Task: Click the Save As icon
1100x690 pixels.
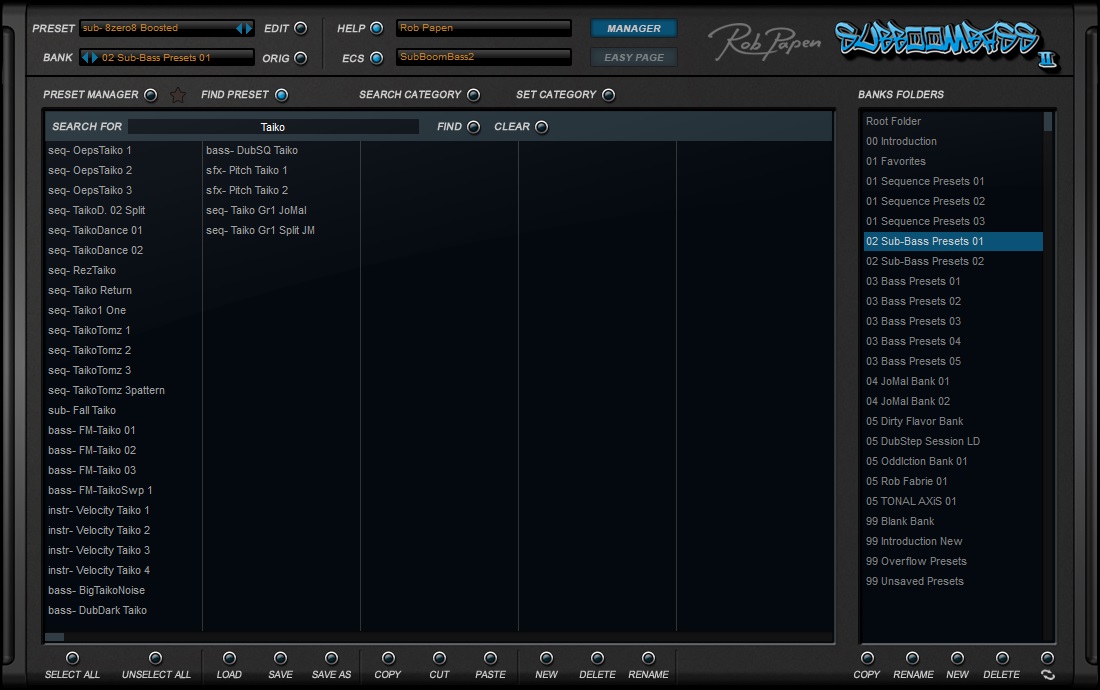Action: pos(331,660)
